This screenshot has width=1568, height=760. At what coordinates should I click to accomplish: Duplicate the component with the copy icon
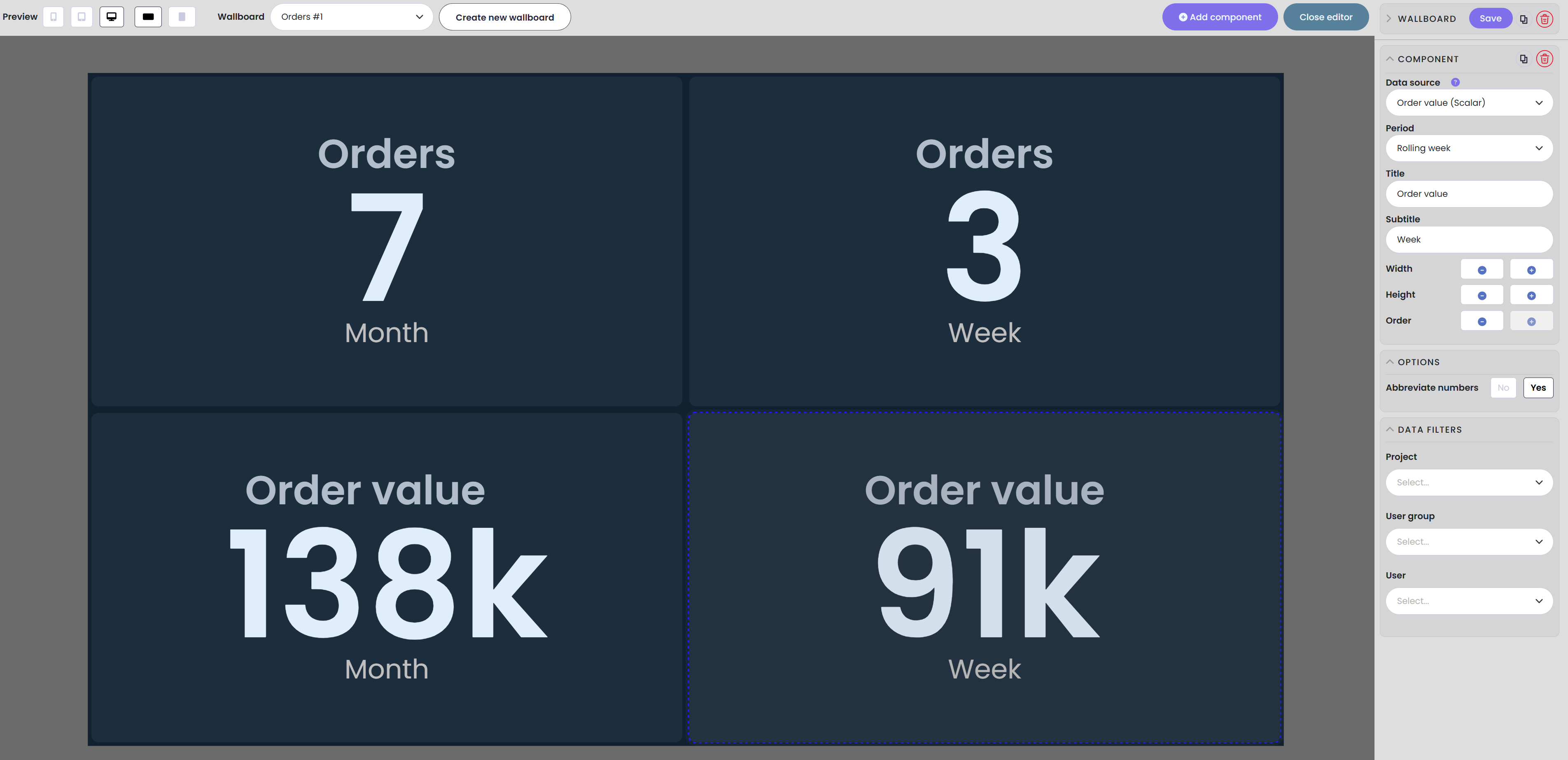pyautogui.click(x=1523, y=59)
